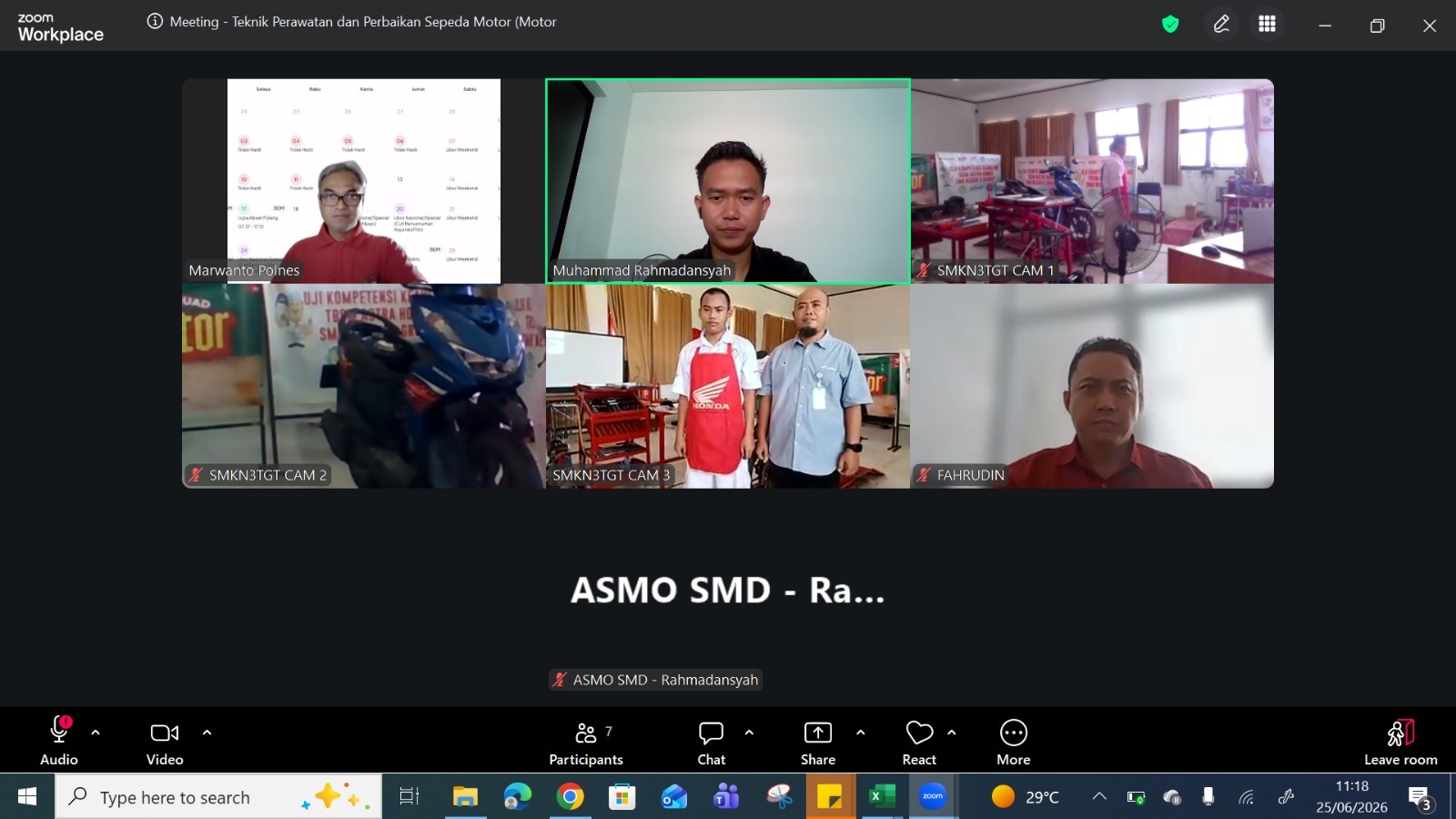Image resolution: width=1456 pixels, height=819 pixels.
Task: Open Sticky Notes from the taskbar
Action: (830, 797)
